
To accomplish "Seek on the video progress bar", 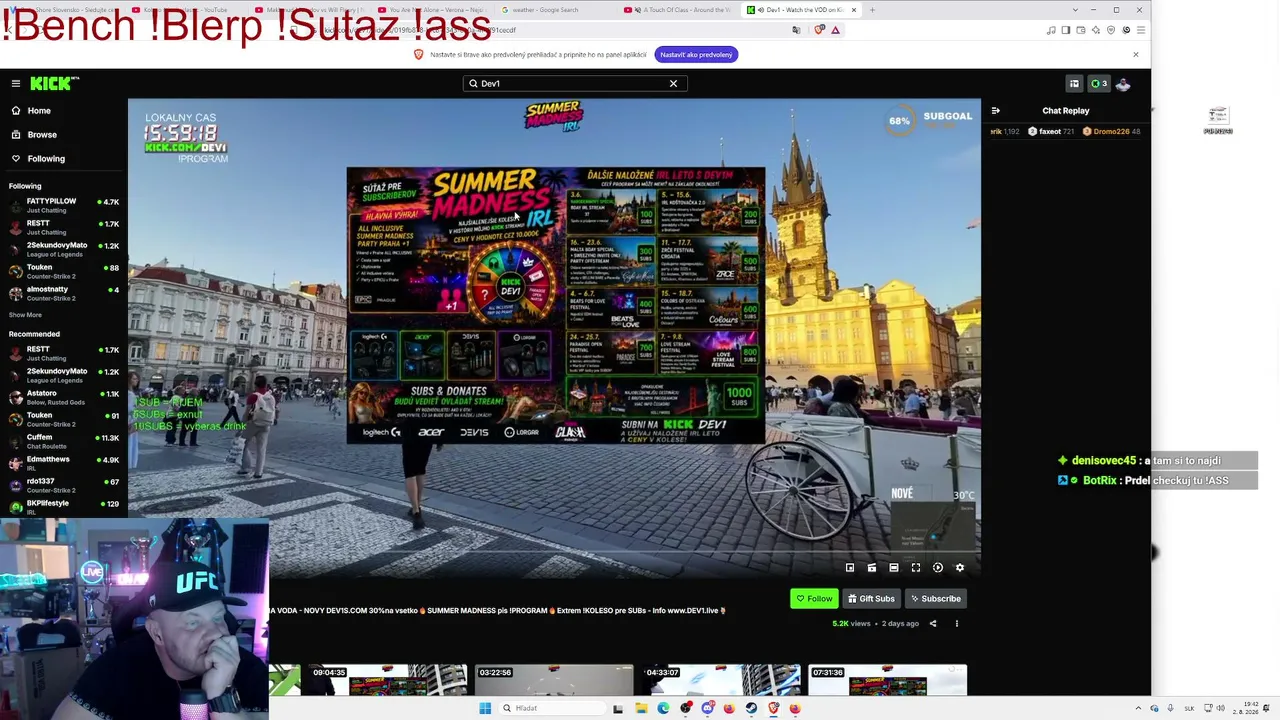I will [x=554, y=552].
